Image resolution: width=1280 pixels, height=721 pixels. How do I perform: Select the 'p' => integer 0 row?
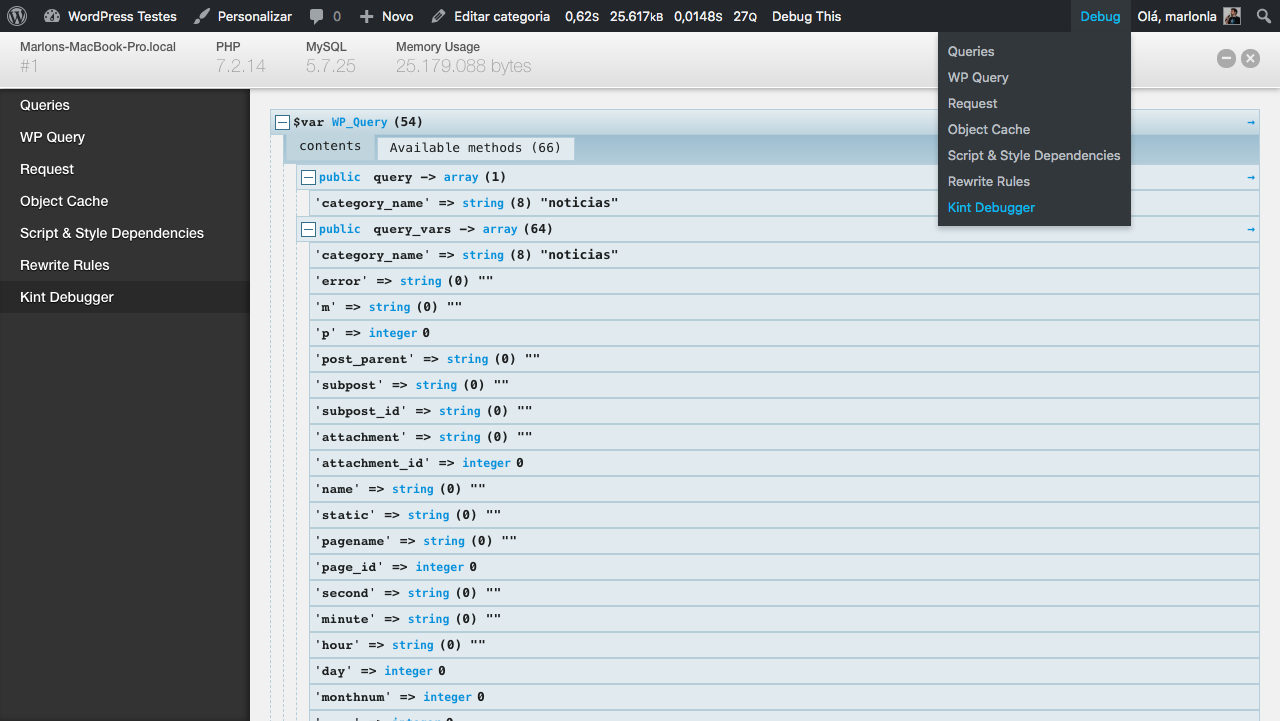pos(785,333)
